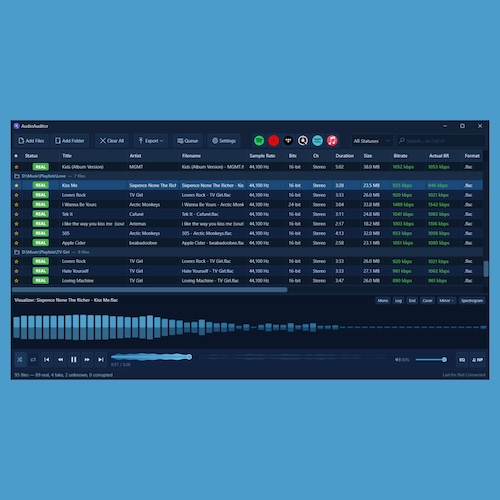Click the volume slider handle
500x500 pixels.
pos(444,360)
